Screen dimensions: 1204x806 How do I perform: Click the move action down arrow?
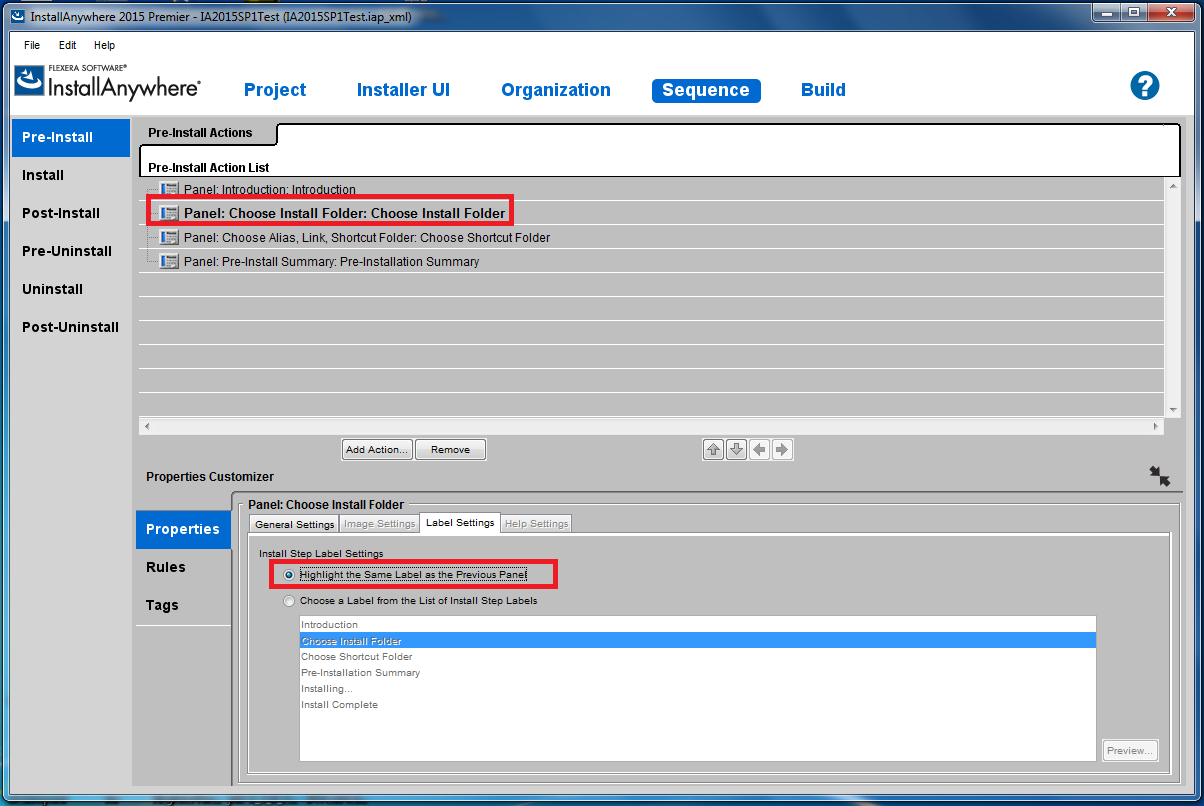pos(736,450)
